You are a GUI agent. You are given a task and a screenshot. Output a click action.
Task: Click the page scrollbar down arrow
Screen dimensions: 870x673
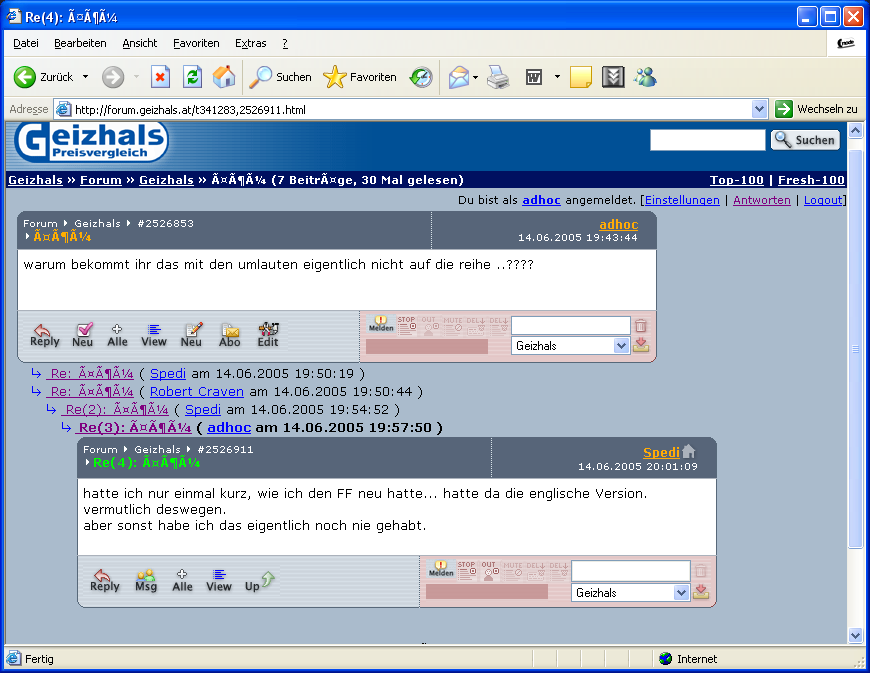pos(855,635)
